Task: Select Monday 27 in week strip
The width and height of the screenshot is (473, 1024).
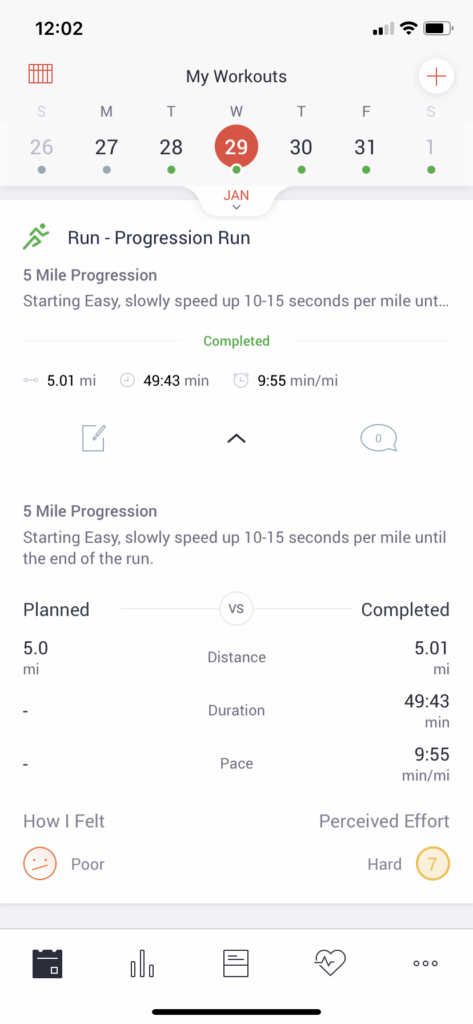Action: (x=106, y=147)
